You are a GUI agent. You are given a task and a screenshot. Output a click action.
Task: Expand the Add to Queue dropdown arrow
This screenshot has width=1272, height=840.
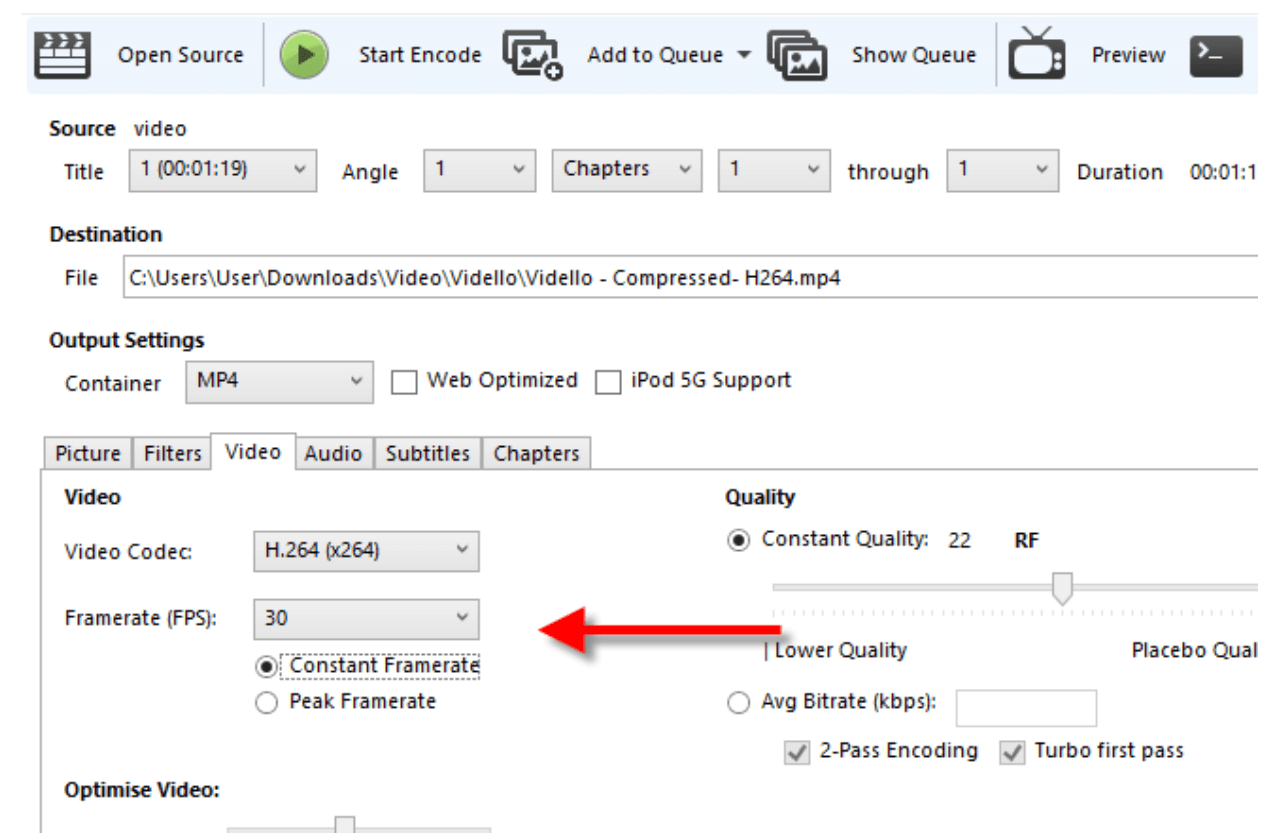point(743,55)
